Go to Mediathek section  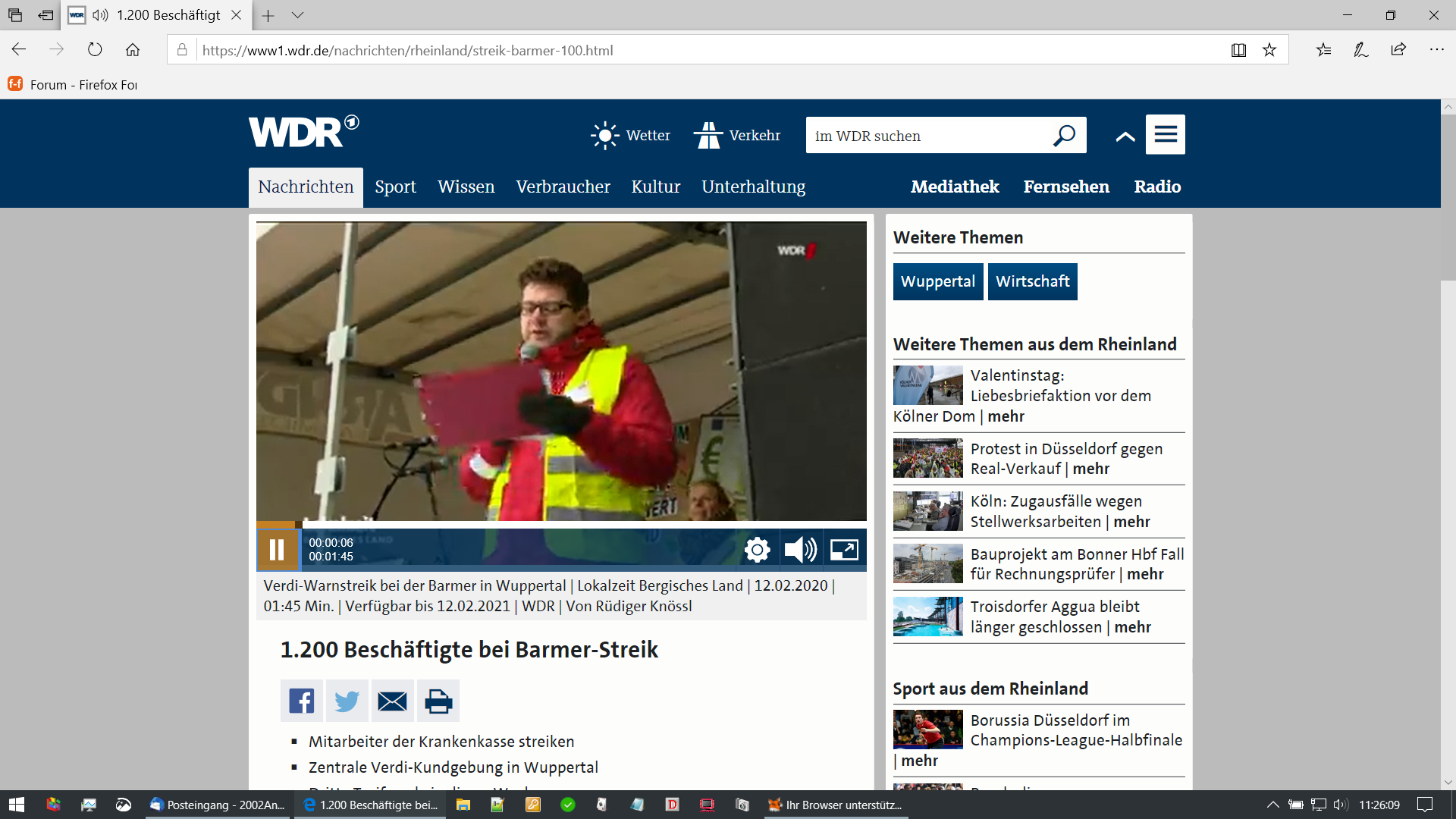click(x=955, y=187)
